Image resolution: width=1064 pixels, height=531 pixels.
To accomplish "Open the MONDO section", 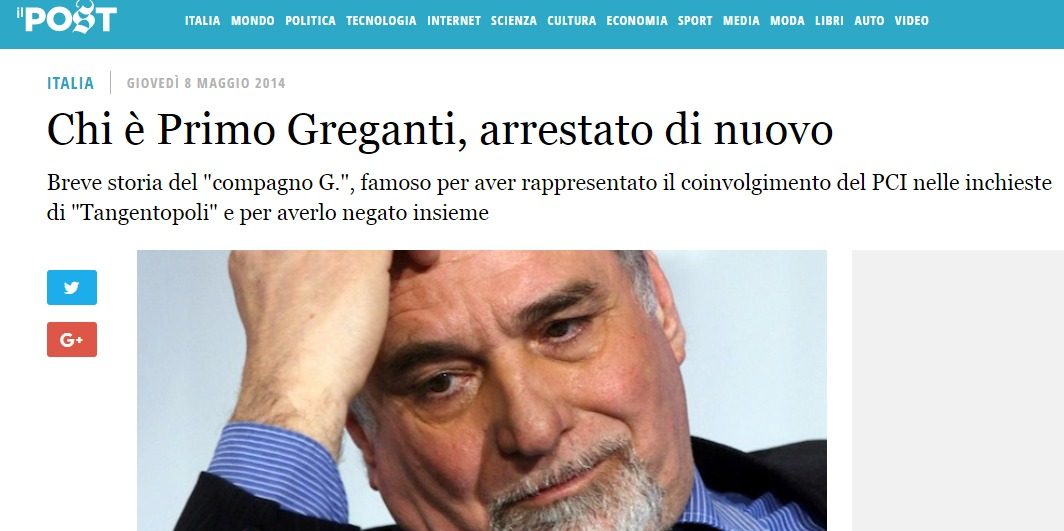I will tap(252, 21).
